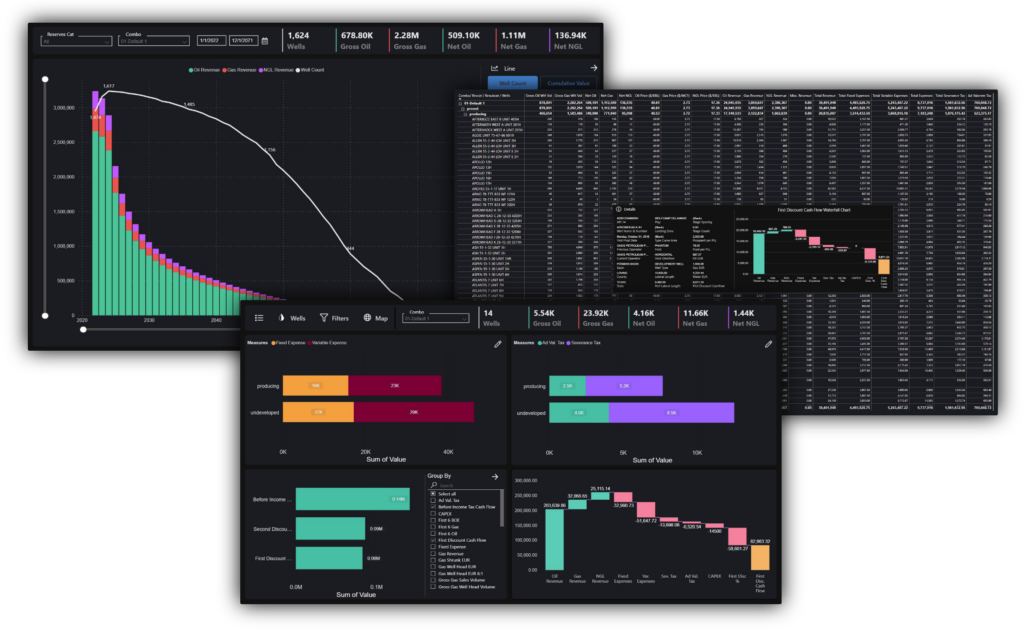Open the Reserves Cat dropdown
The height and width of the screenshot is (638, 1024).
[x=76, y=41]
